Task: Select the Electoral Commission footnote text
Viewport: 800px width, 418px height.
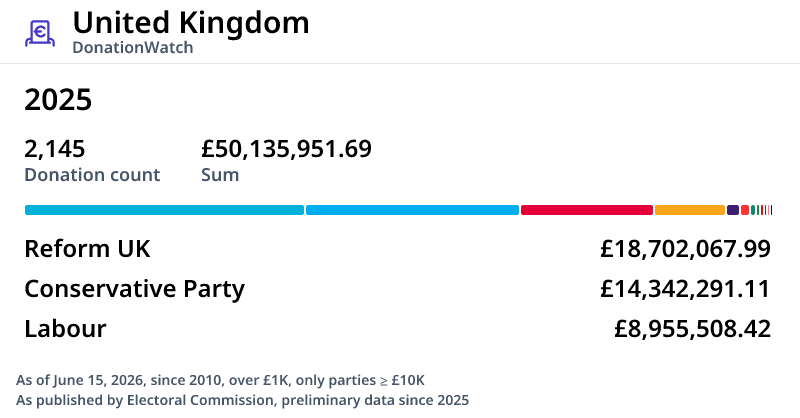Action: click(242, 400)
